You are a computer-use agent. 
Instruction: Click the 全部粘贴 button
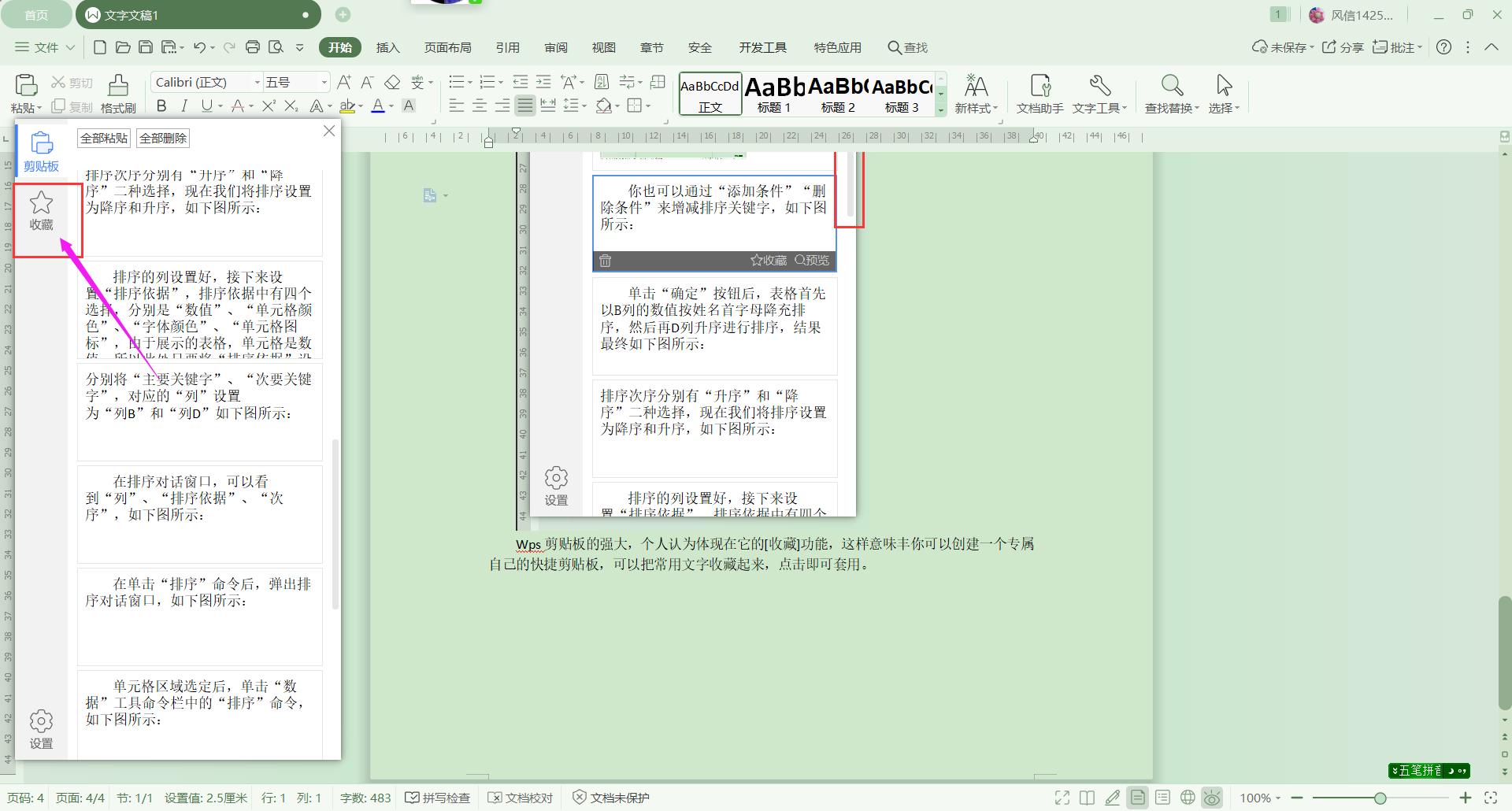pos(104,139)
